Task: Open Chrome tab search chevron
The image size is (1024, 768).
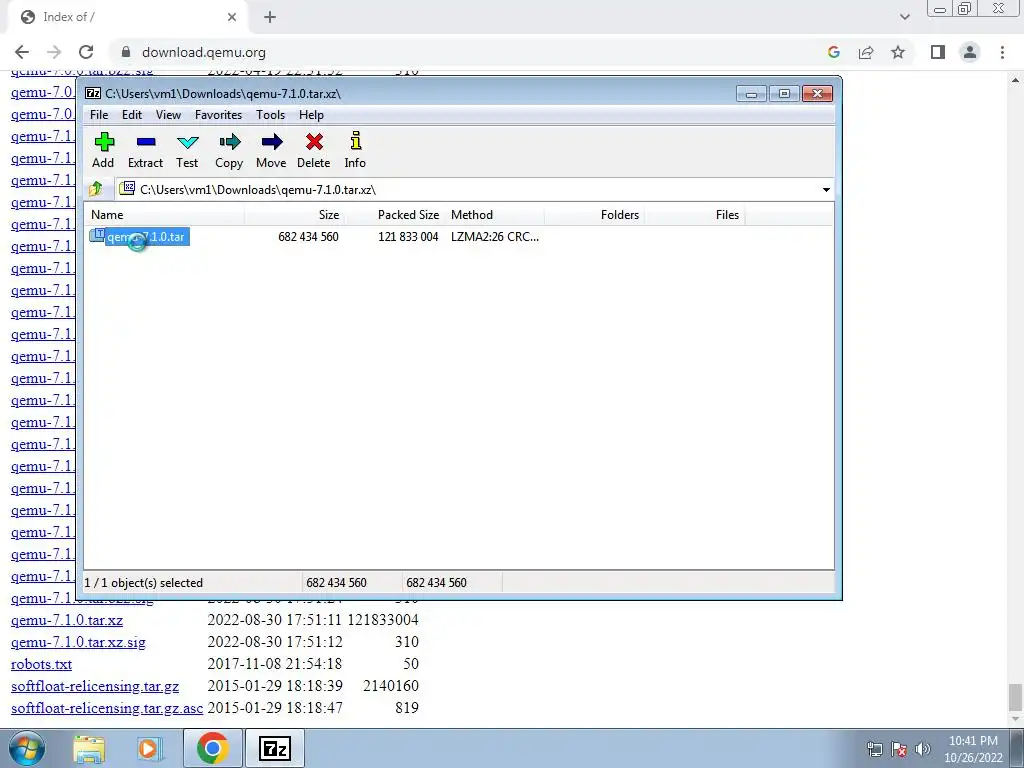Action: pyautogui.click(x=904, y=17)
